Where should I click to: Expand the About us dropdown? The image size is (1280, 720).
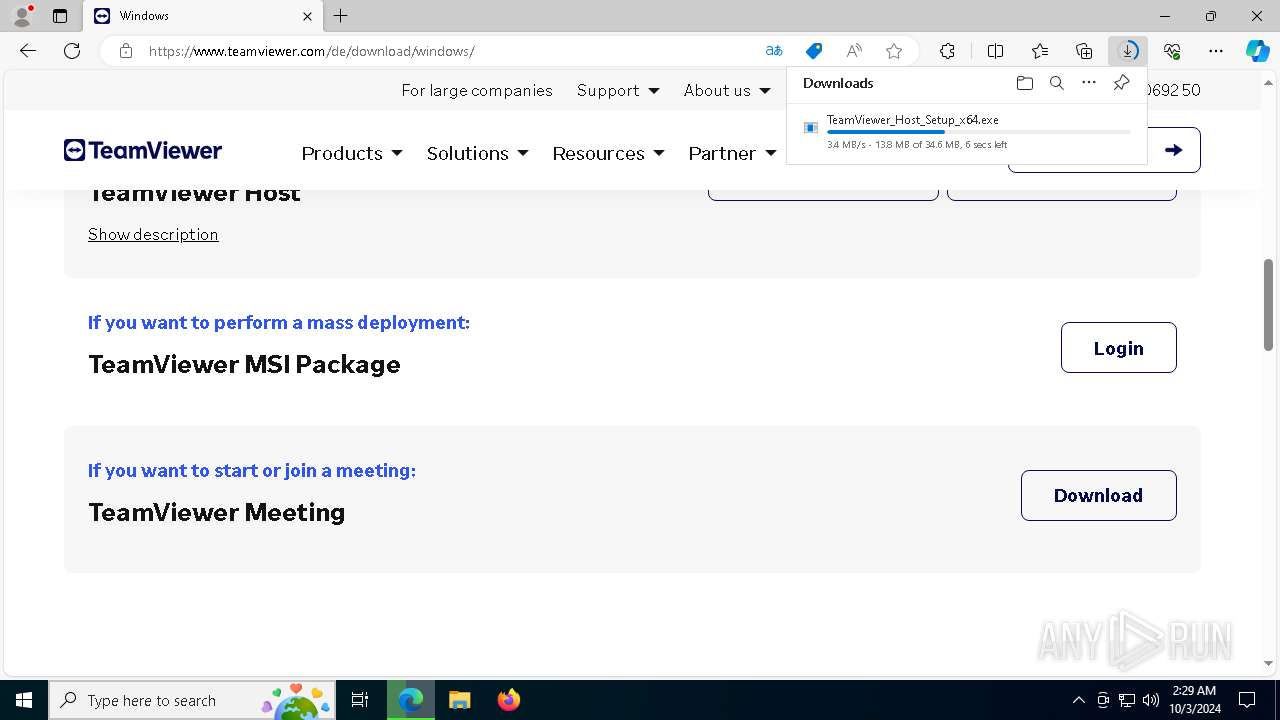[x=727, y=90]
